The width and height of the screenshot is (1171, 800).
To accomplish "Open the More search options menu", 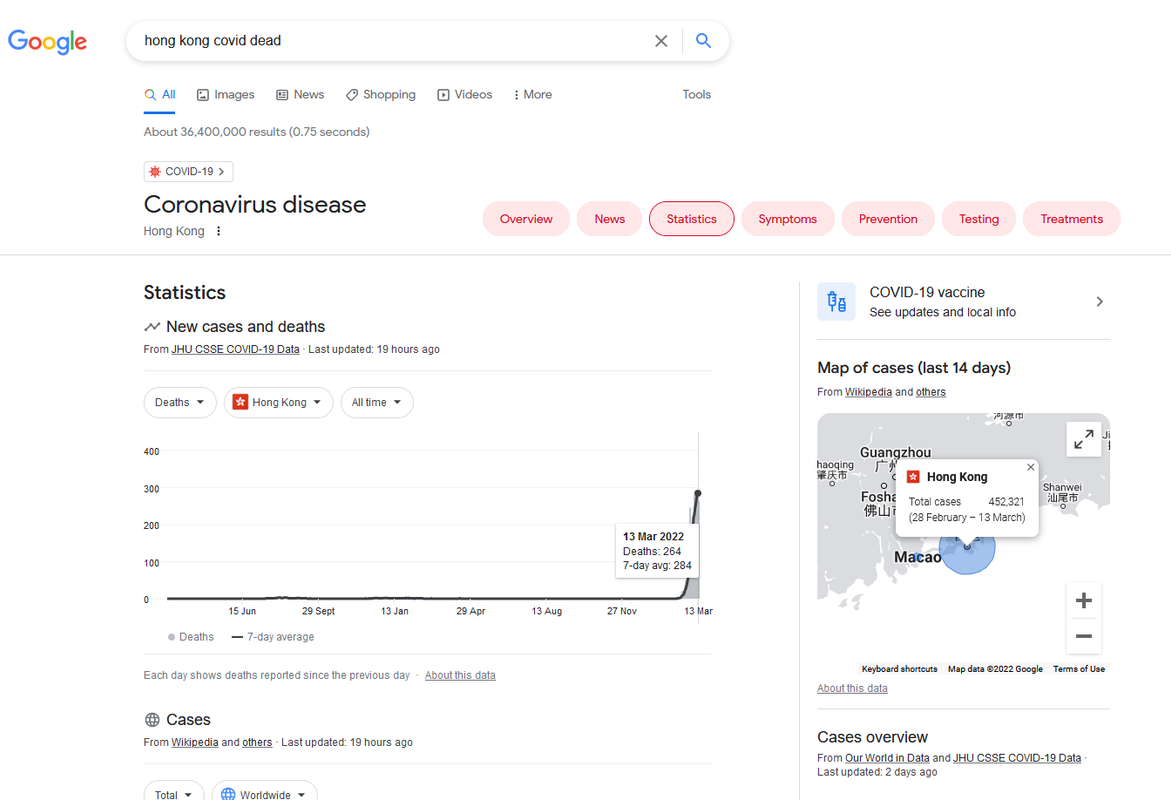I will click(533, 95).
